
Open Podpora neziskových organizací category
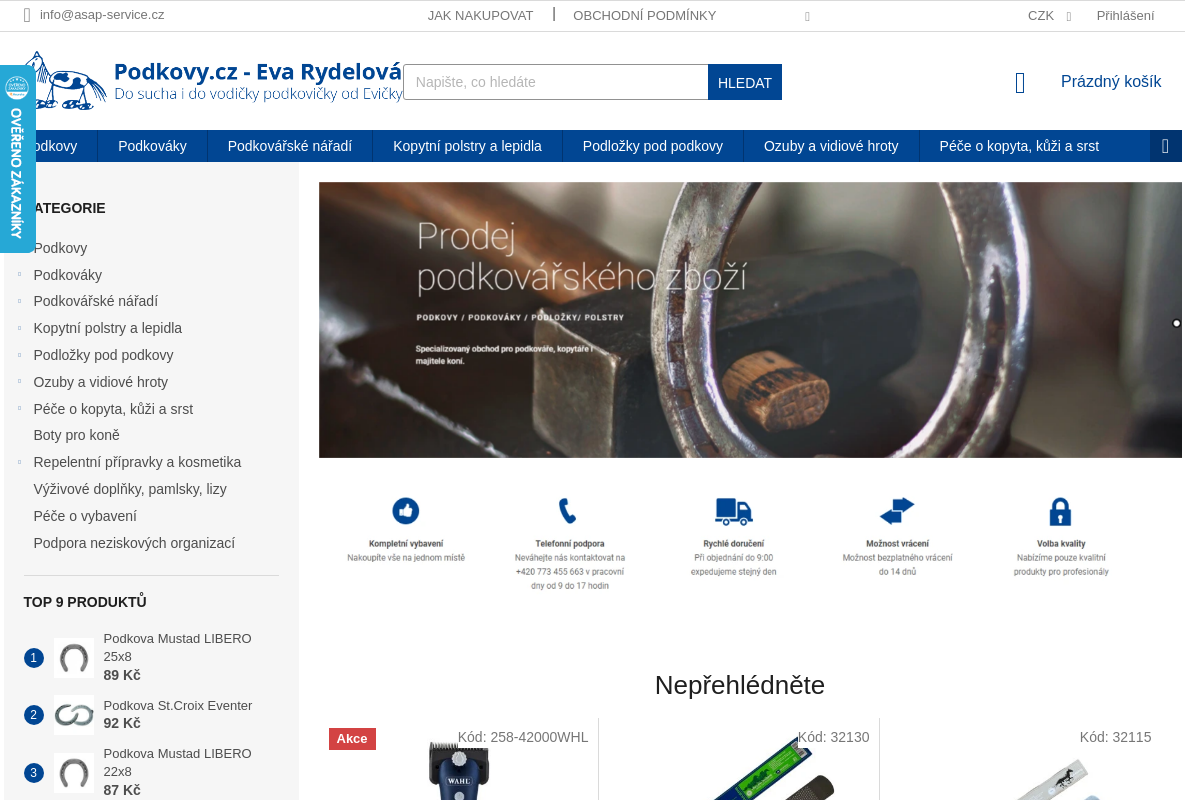[134, 543]
